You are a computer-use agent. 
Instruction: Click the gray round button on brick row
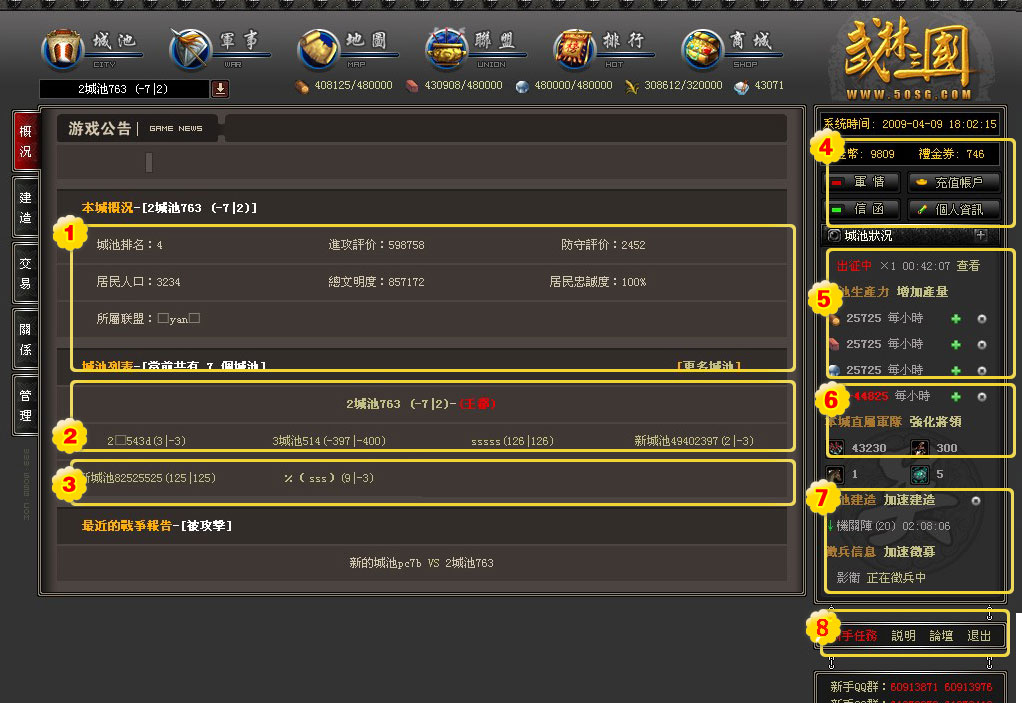pos(982,345)
